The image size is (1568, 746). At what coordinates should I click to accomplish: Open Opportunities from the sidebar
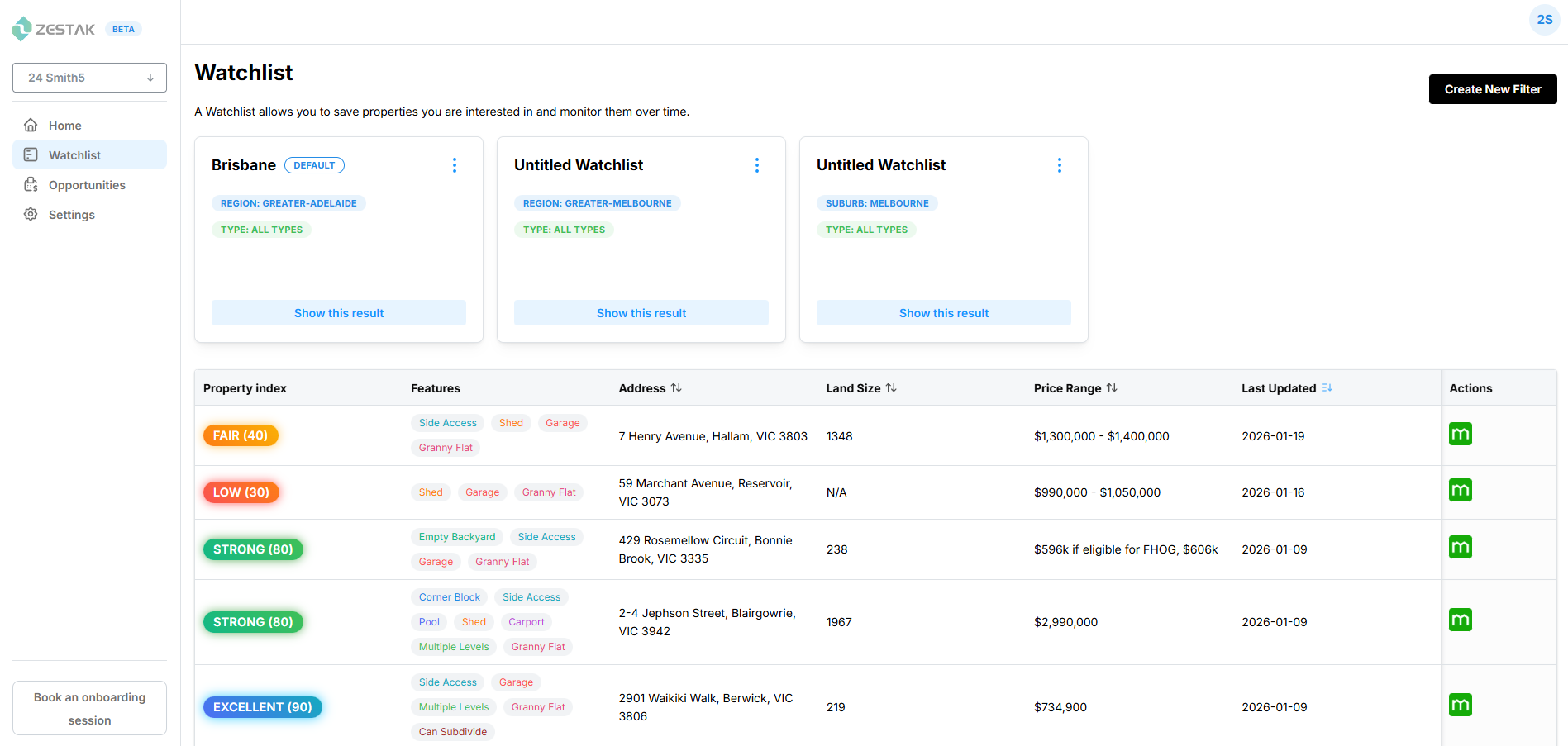87,185
